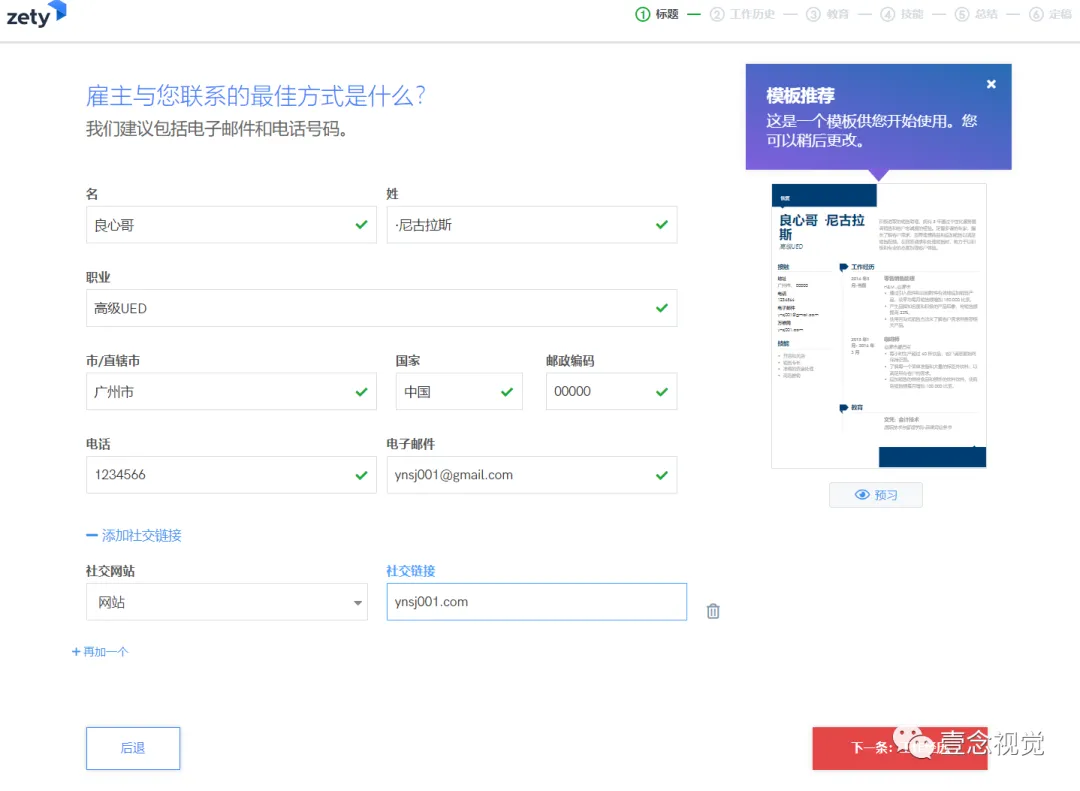Select step 6 定稿 in progress bar
The width and height of the screenshot is (1080, 791).
[1050, 14]
